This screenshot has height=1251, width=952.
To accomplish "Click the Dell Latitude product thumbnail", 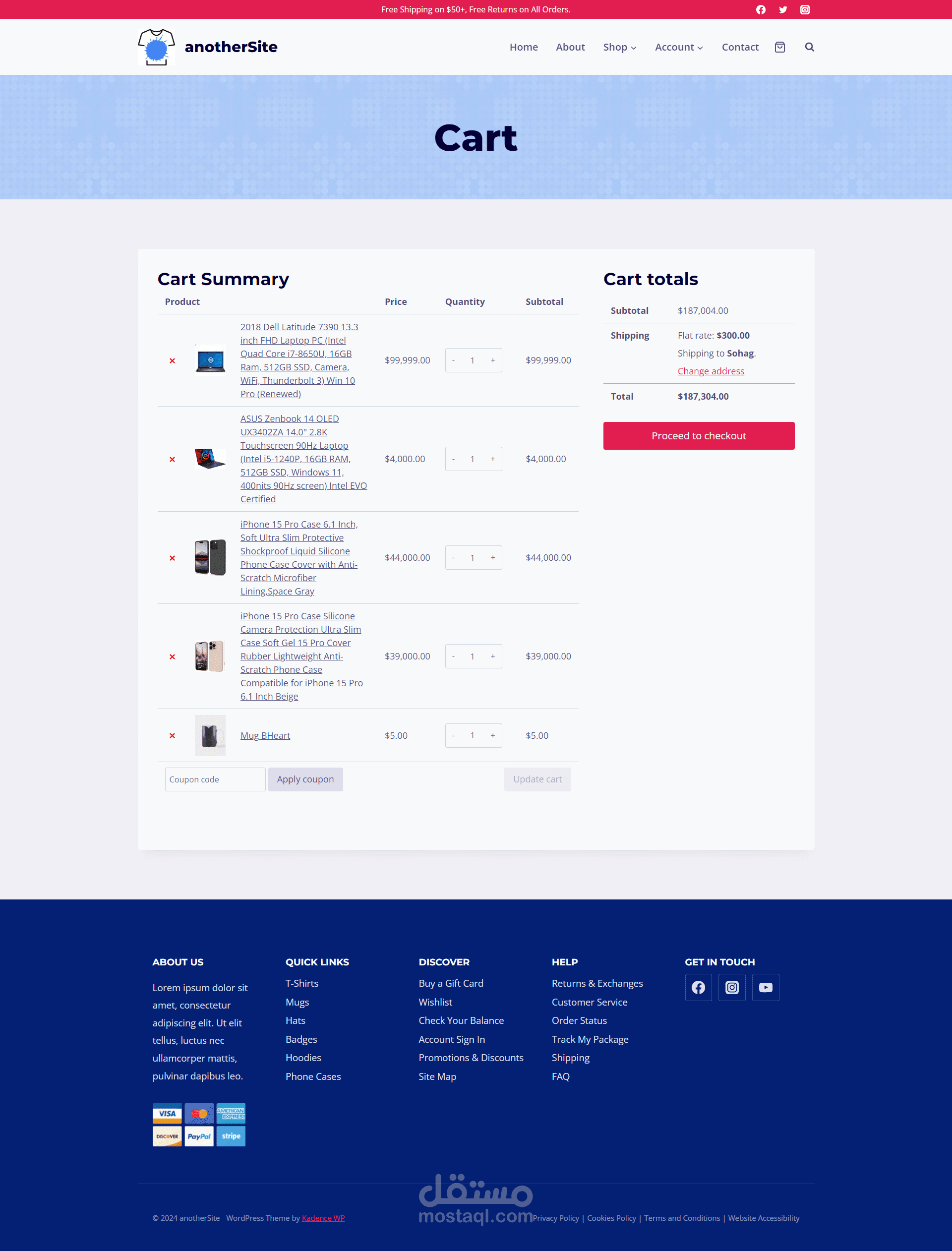I will [x=210, y=360].
